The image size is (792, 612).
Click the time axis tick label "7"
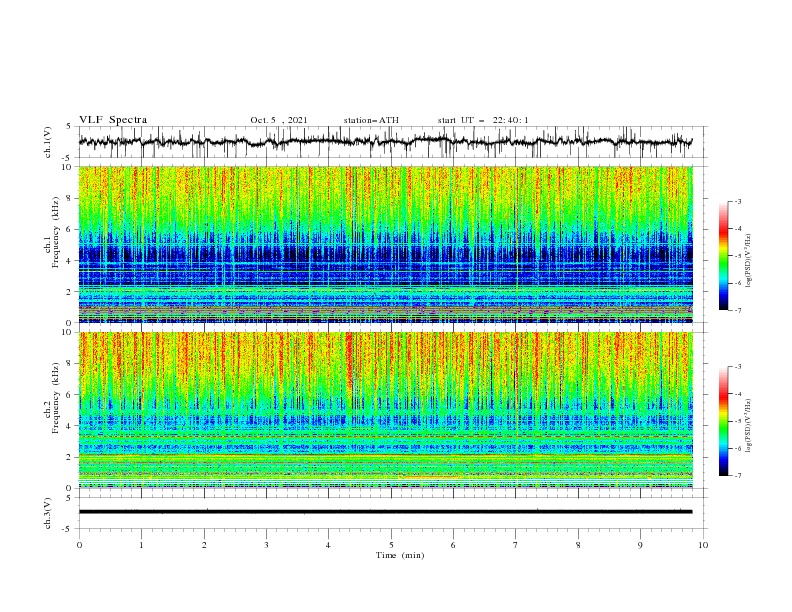click(516, 545)
